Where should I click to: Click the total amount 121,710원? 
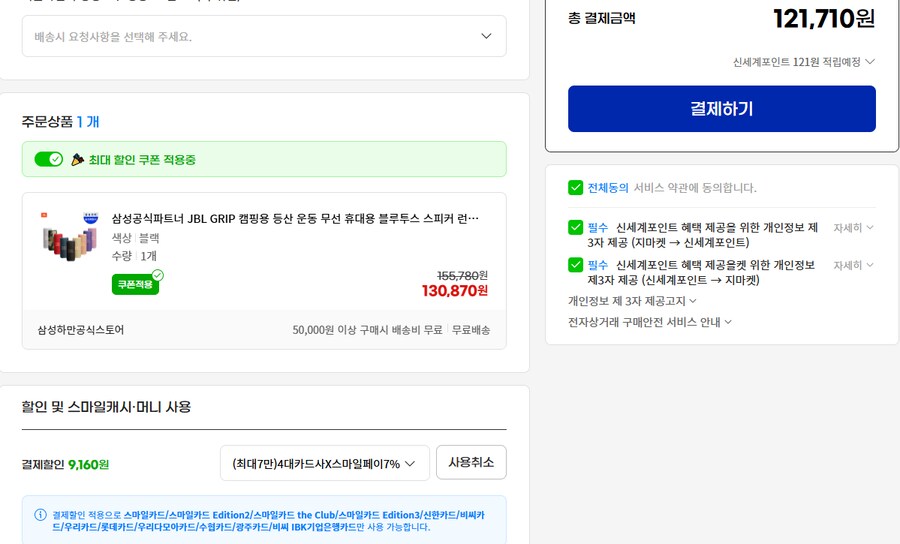(x=824, y=19)
